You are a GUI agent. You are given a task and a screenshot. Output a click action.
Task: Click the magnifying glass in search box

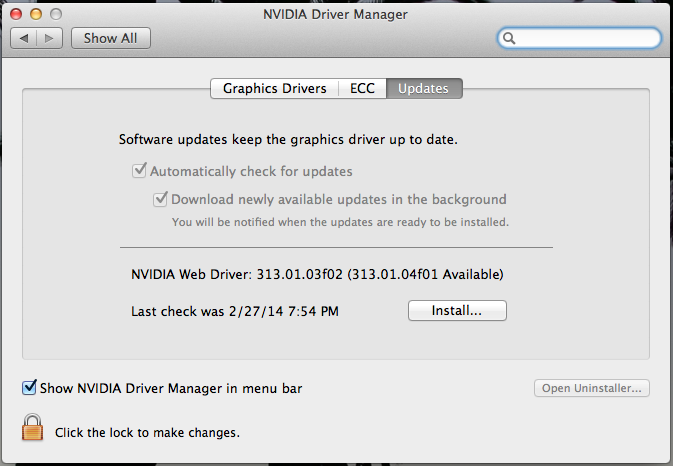tap(510, 38)
